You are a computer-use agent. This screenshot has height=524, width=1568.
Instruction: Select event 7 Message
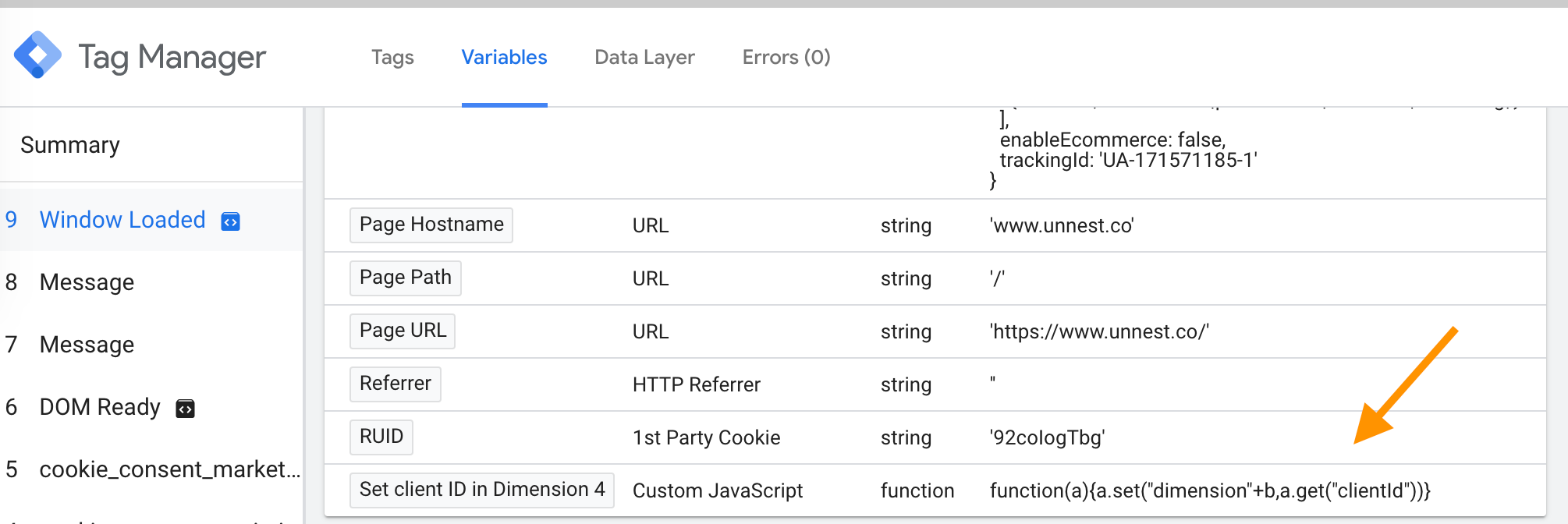point(151,345)
